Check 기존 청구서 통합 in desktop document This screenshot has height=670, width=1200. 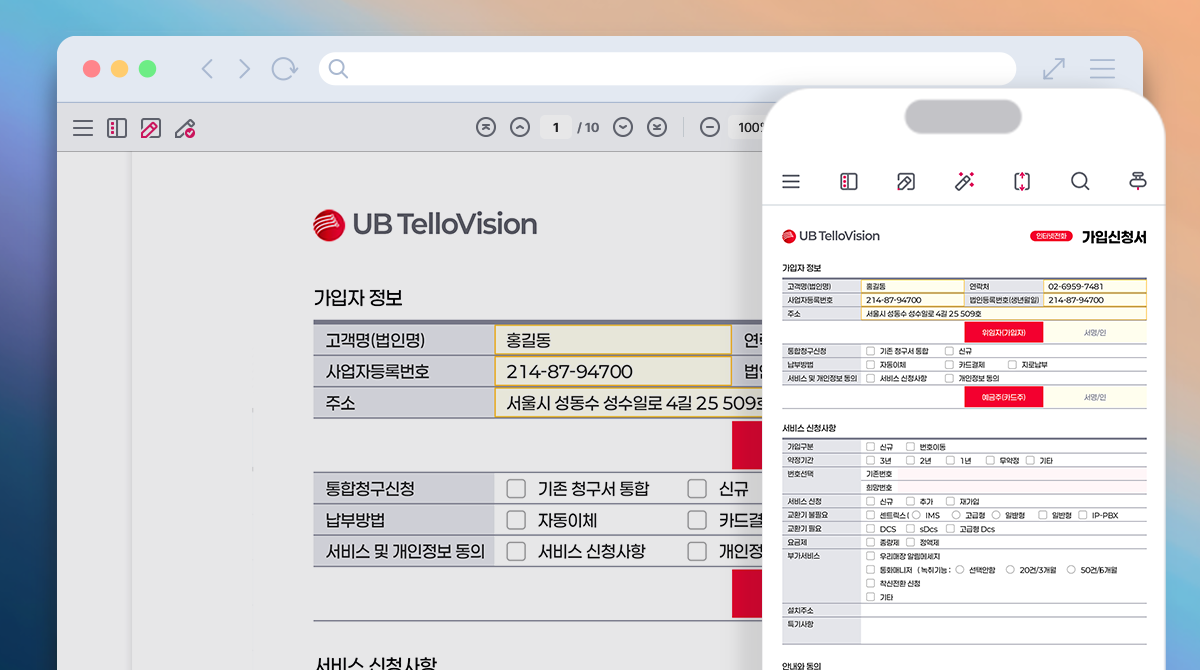coord(516,489)
